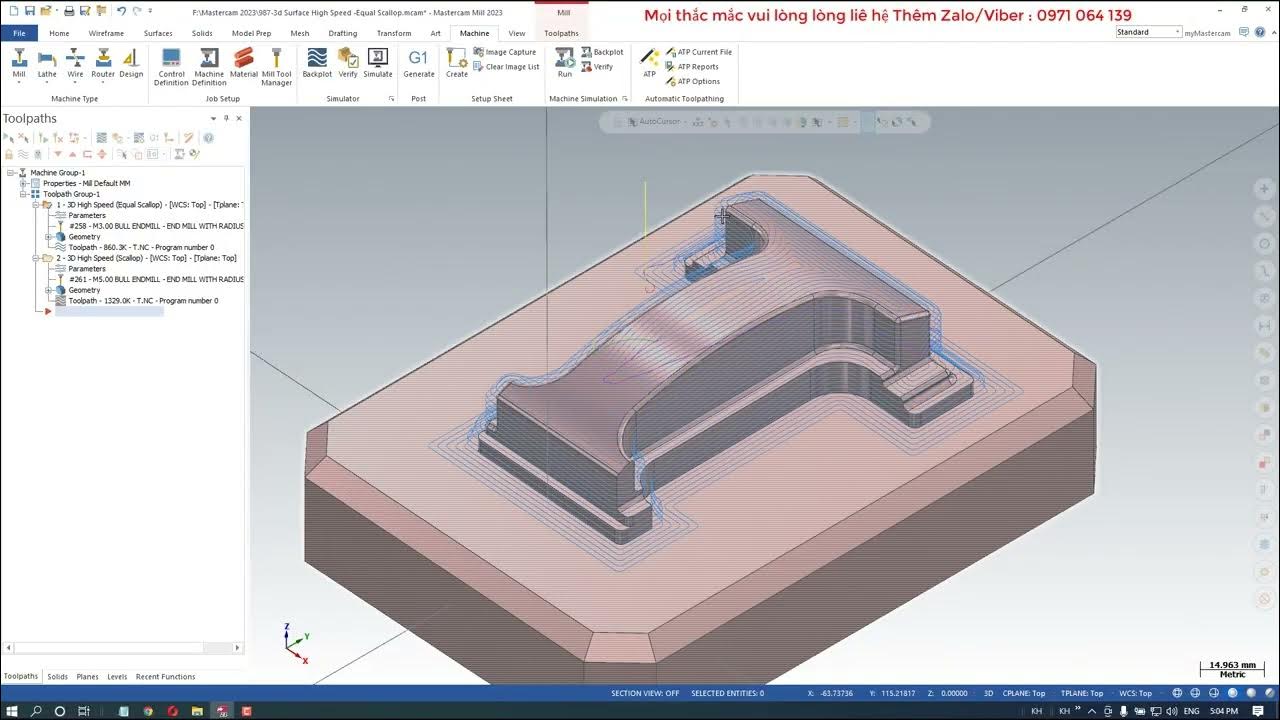Switch to the Solids ribbon tab
The image size is (1280, 720).
(x=202, y=33)
